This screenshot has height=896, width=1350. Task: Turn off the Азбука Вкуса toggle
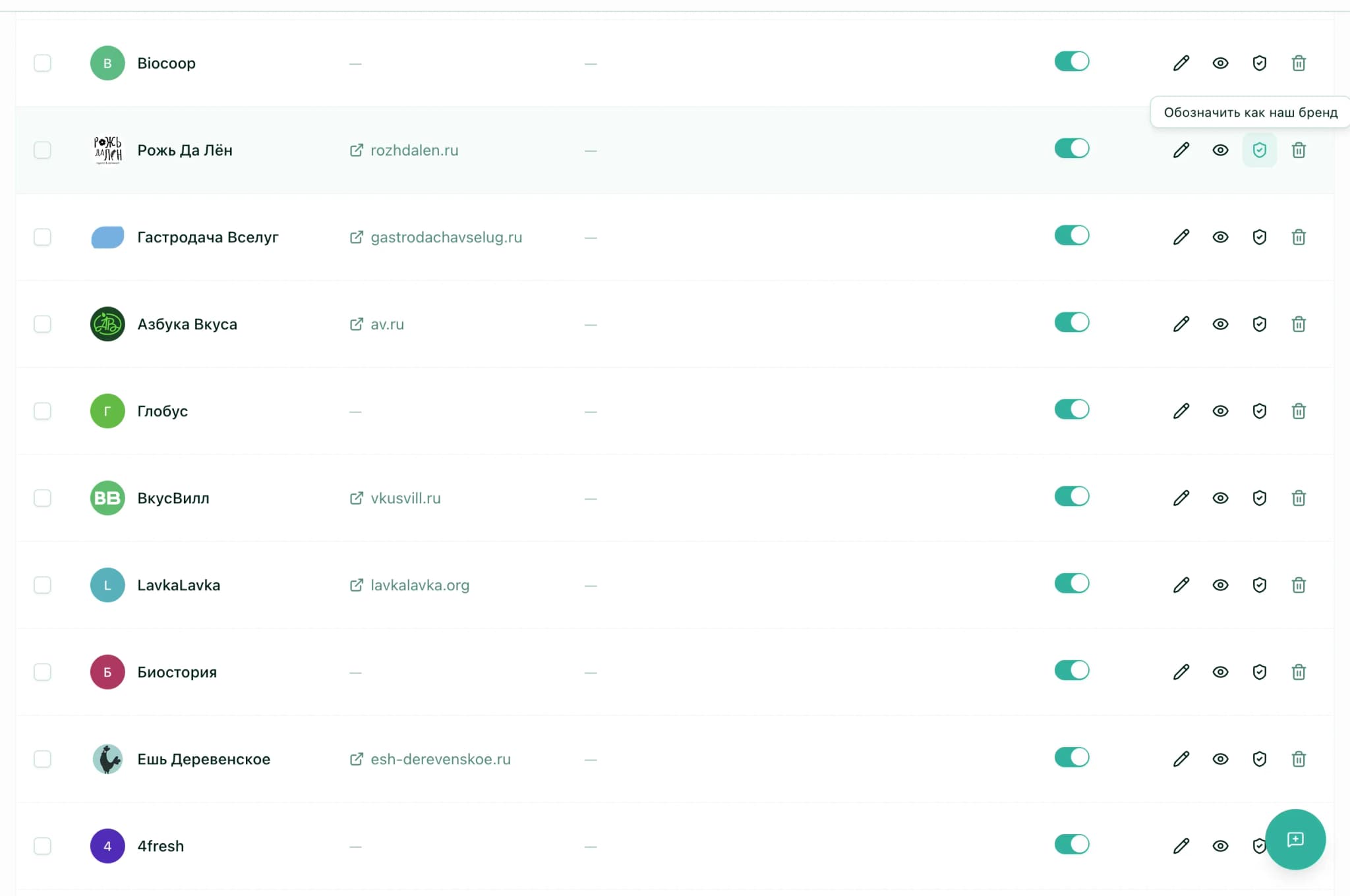(x=1071, y=323)
